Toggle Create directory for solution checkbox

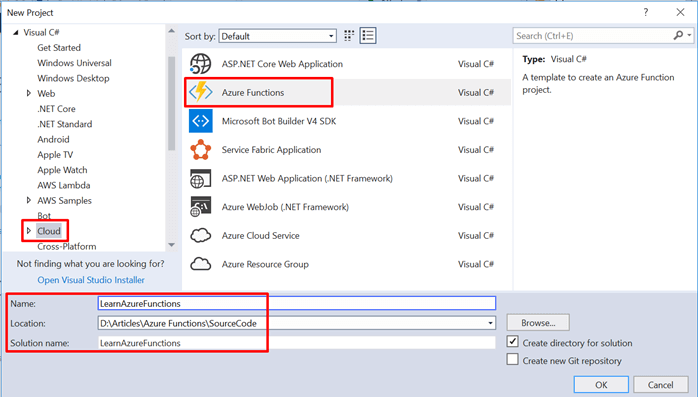point(512,342)
